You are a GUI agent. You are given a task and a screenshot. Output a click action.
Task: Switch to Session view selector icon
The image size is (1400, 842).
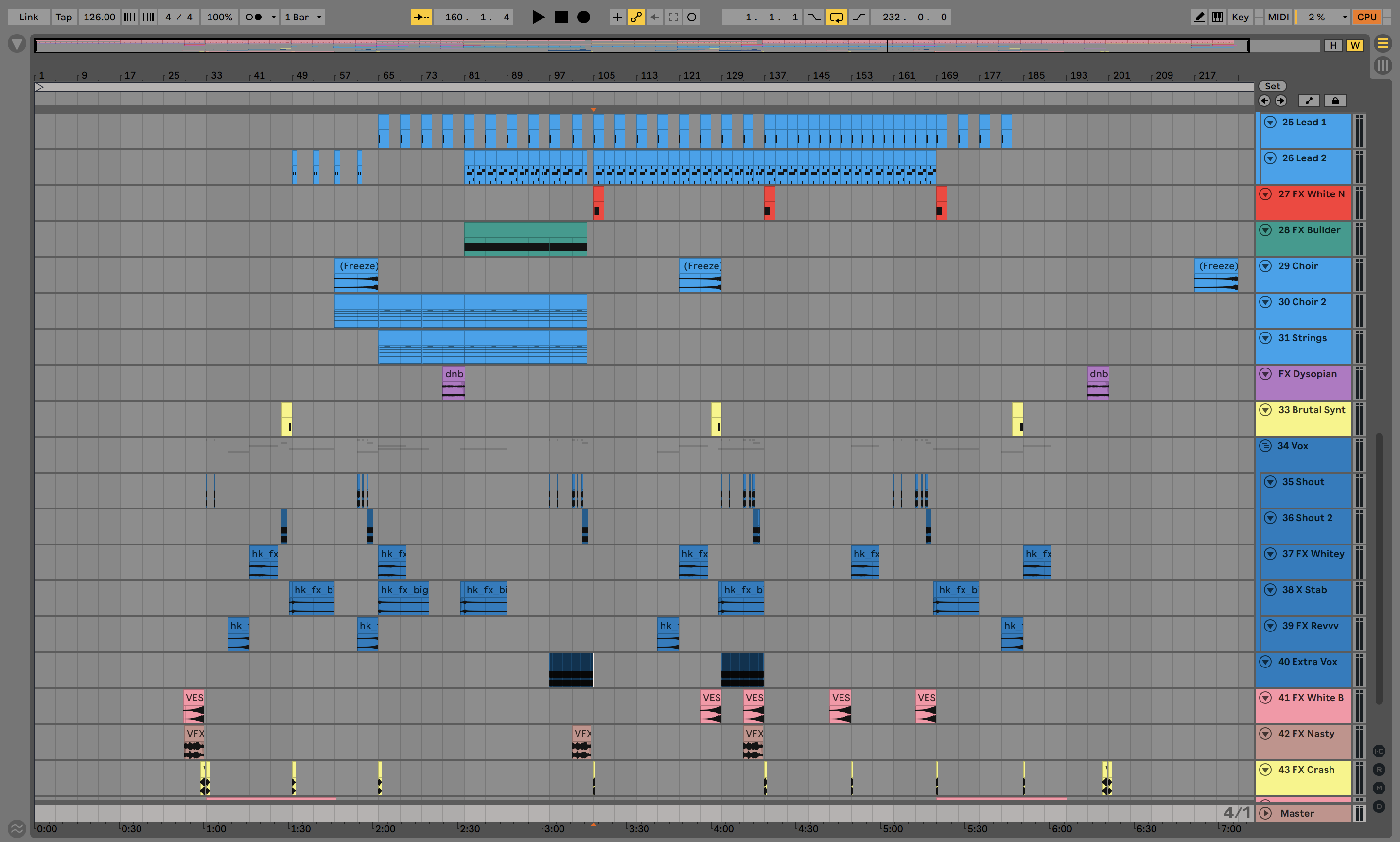coord(1383,66)
